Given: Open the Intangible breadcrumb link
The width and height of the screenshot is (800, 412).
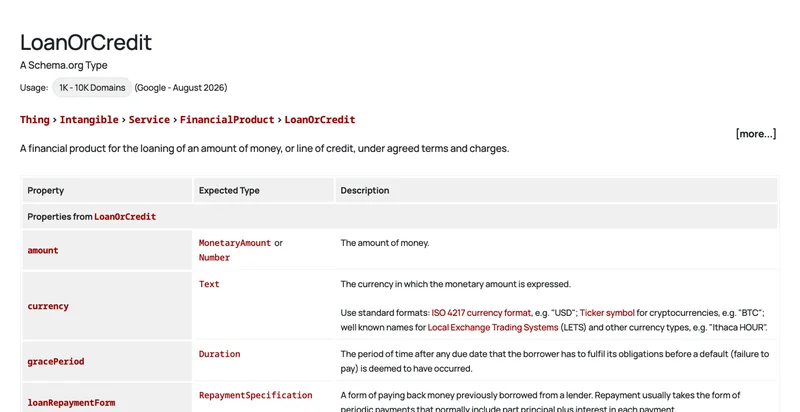Looking at the screenshot, I should pos(89,120).
